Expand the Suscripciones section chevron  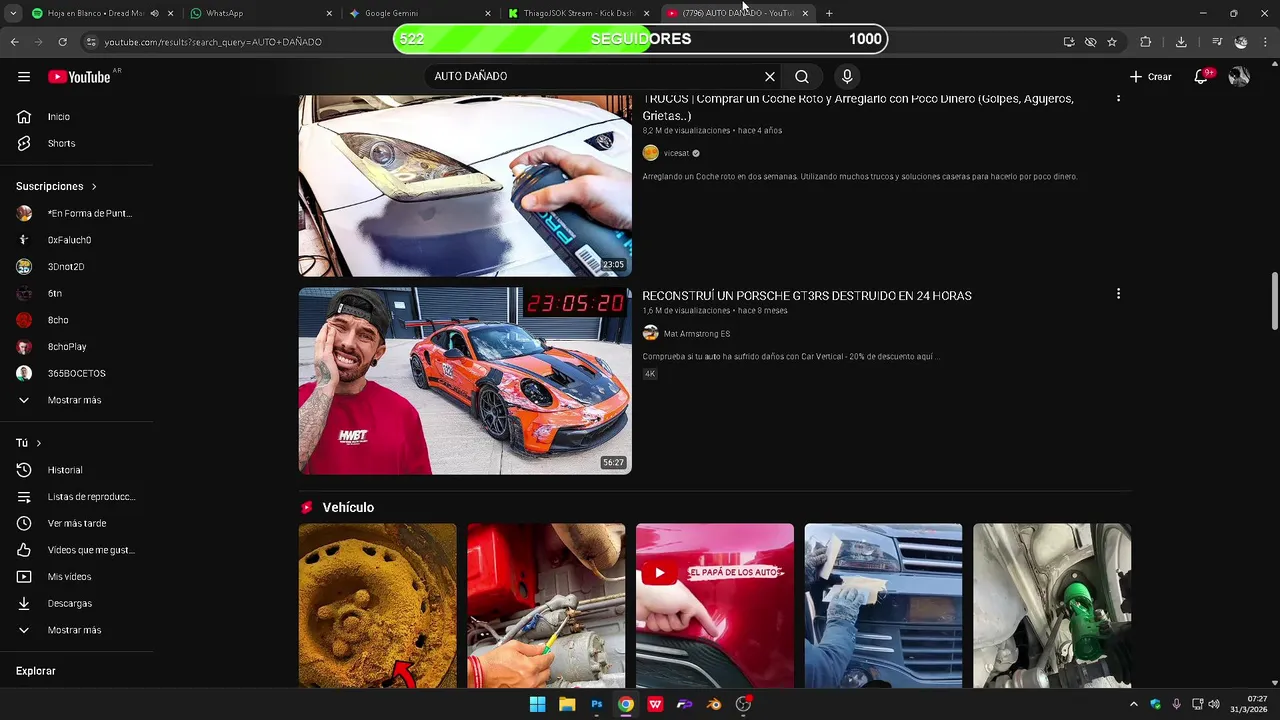click(x=94, y=187)
